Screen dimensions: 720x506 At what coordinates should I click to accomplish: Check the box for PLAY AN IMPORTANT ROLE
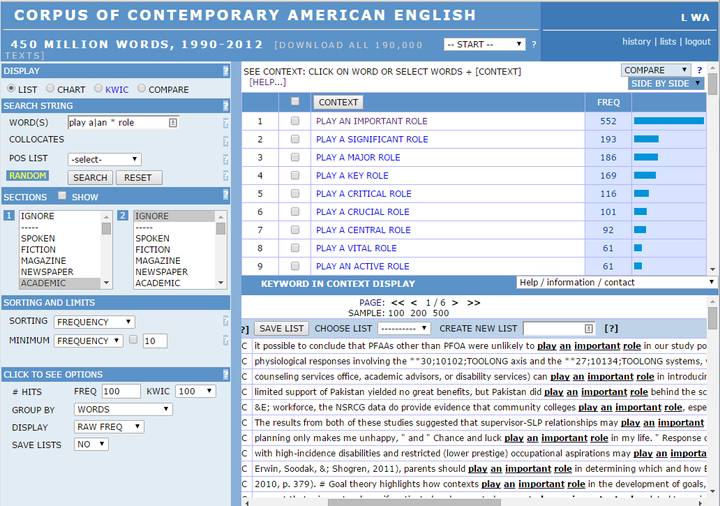coord(295,121)
